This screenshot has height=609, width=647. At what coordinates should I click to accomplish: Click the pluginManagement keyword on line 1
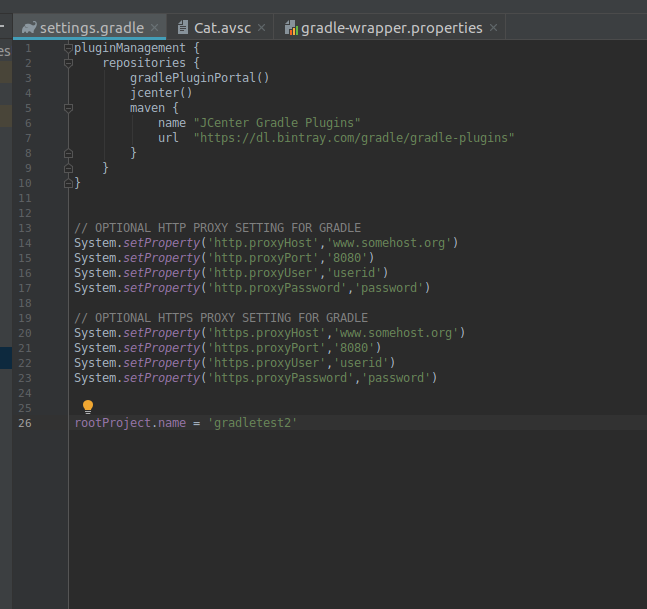(130, 48)
